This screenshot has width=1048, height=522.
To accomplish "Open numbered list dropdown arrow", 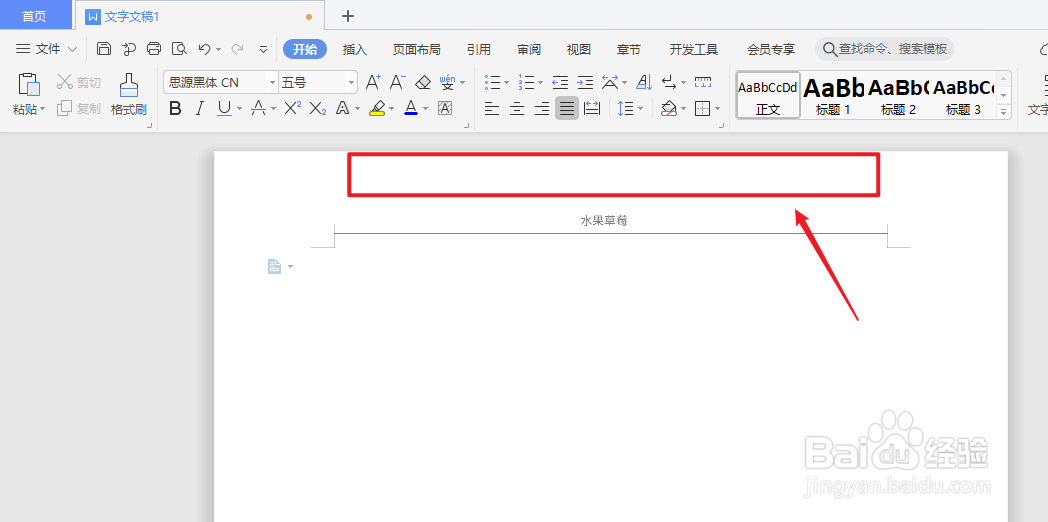I will tap(540, 83).
